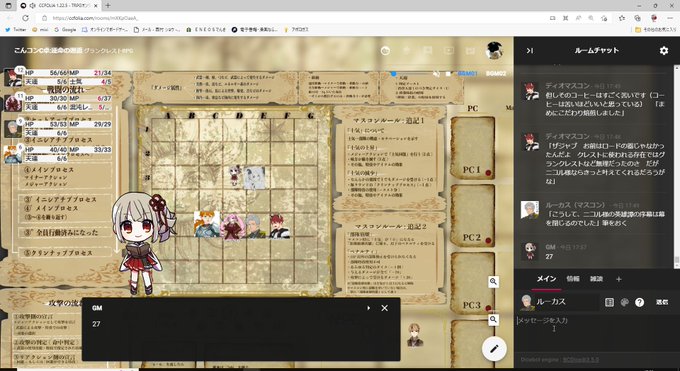Open browser tab actions menu icon
This screenshot has height=371, width=680.
coord(8,5)
